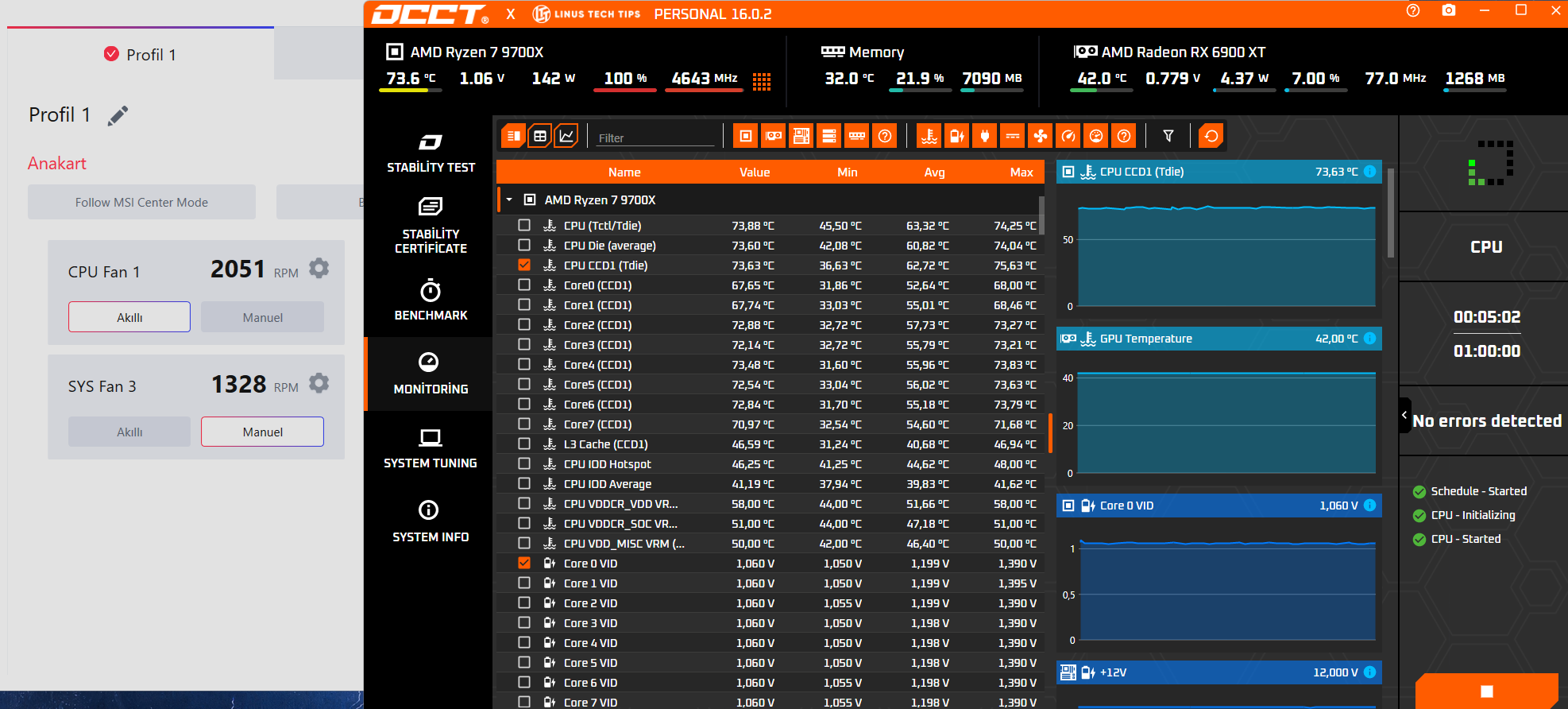Switch the OCCT monitoring view to graph mode
The width and height of the screenshot is (1568, 709).
point(566,136)
